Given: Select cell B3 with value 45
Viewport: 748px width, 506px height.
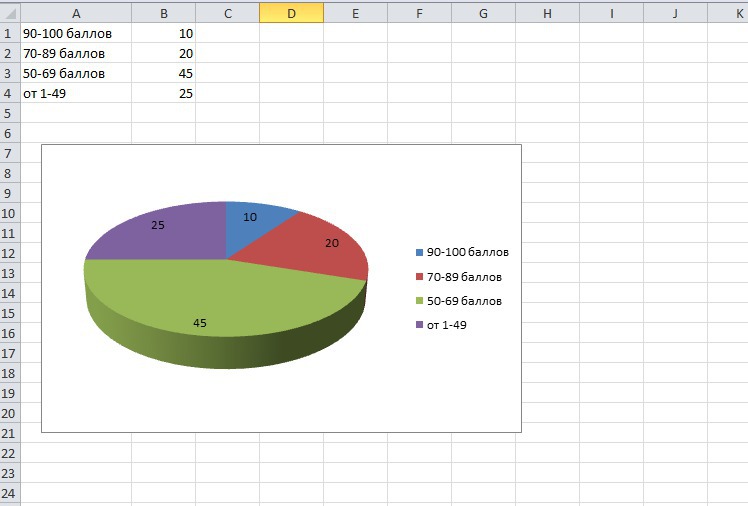Looking at the screenshot, I should coord(163,73).
